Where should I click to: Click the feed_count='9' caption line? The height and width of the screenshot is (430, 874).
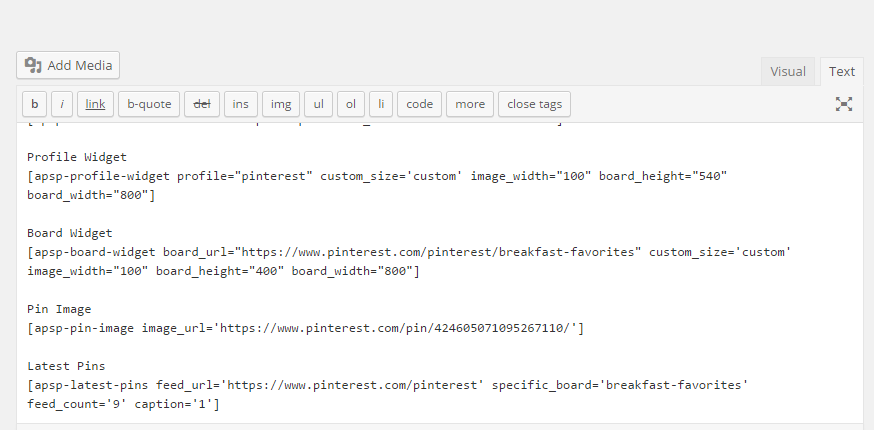click(123, 404)
